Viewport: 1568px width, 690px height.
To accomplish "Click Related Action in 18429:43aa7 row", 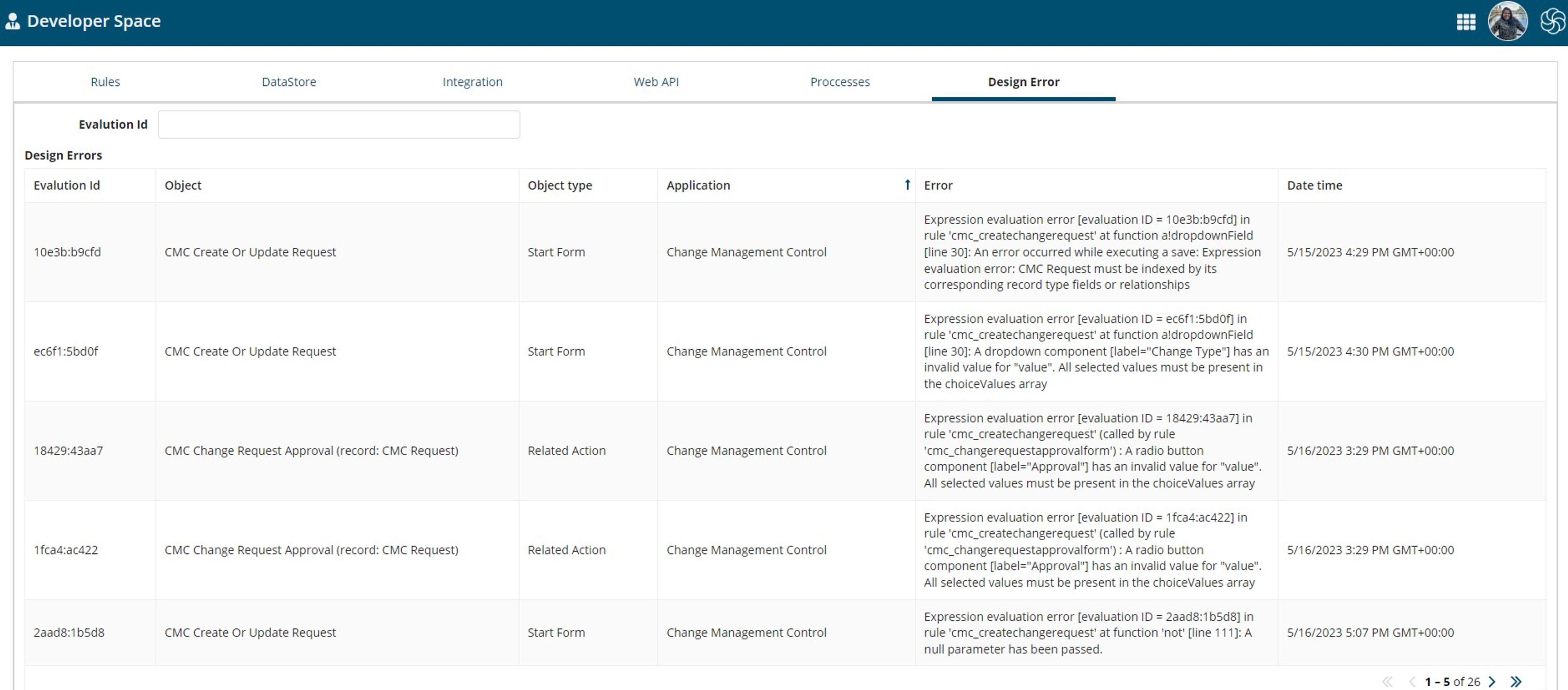I will (566, 450).
